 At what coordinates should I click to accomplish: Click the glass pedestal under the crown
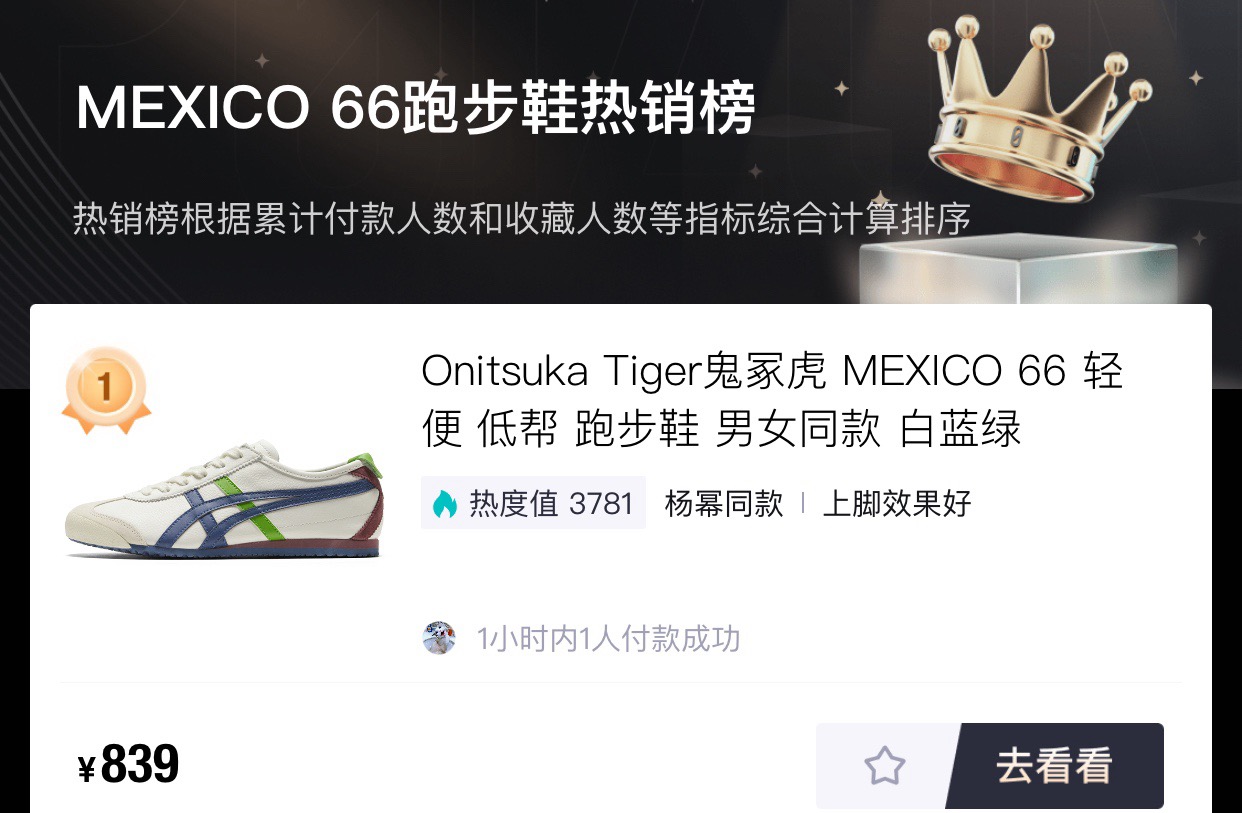coord(1018,268)
